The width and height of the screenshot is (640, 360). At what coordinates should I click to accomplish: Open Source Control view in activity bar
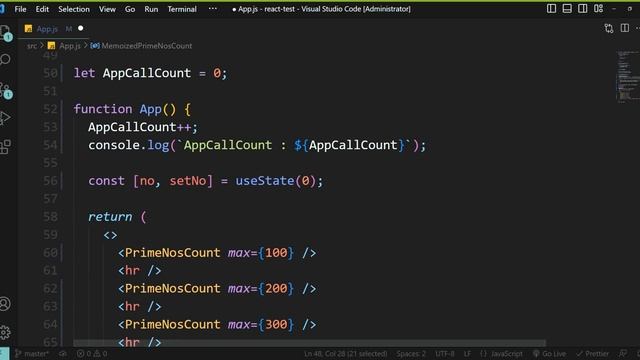pos(6,91)
